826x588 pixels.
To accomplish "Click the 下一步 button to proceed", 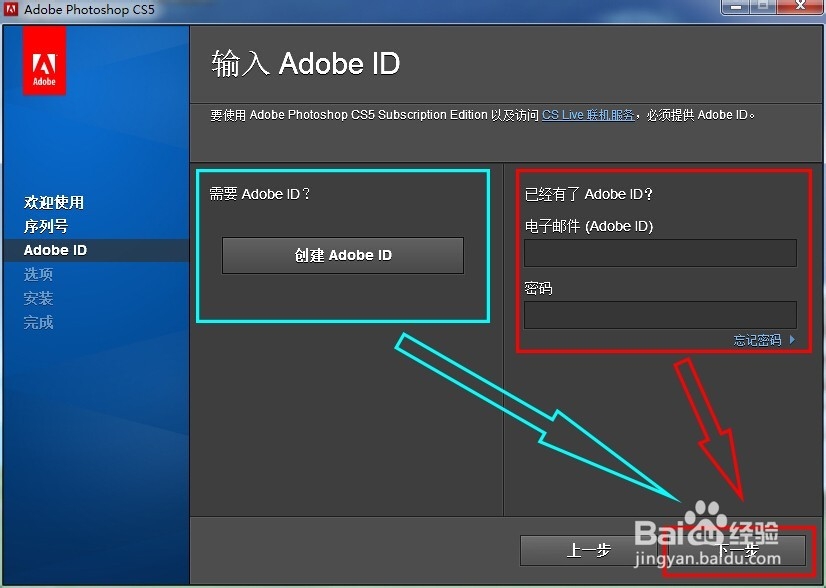I will tap(737, 550).
